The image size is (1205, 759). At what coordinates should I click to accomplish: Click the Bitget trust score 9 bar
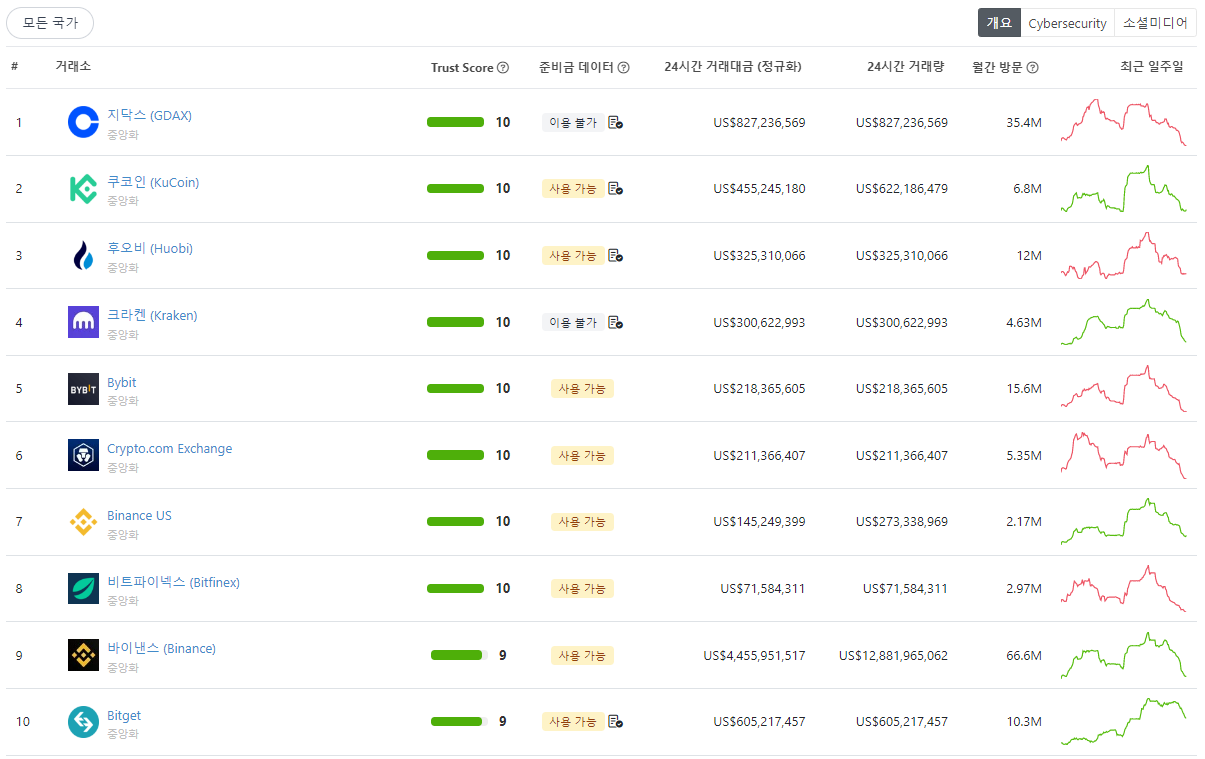point(459,722)
